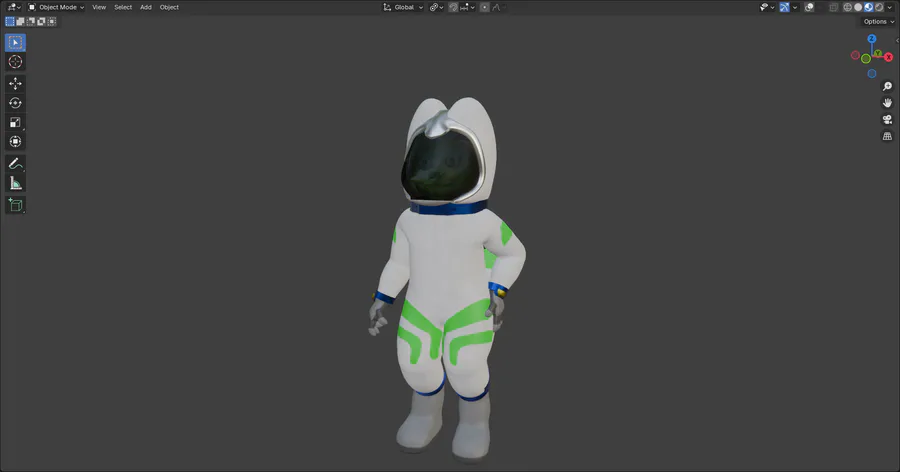Screen dimensions: 900x472
Task: Switch to Material Preview shading
Action: coord(869,7)
